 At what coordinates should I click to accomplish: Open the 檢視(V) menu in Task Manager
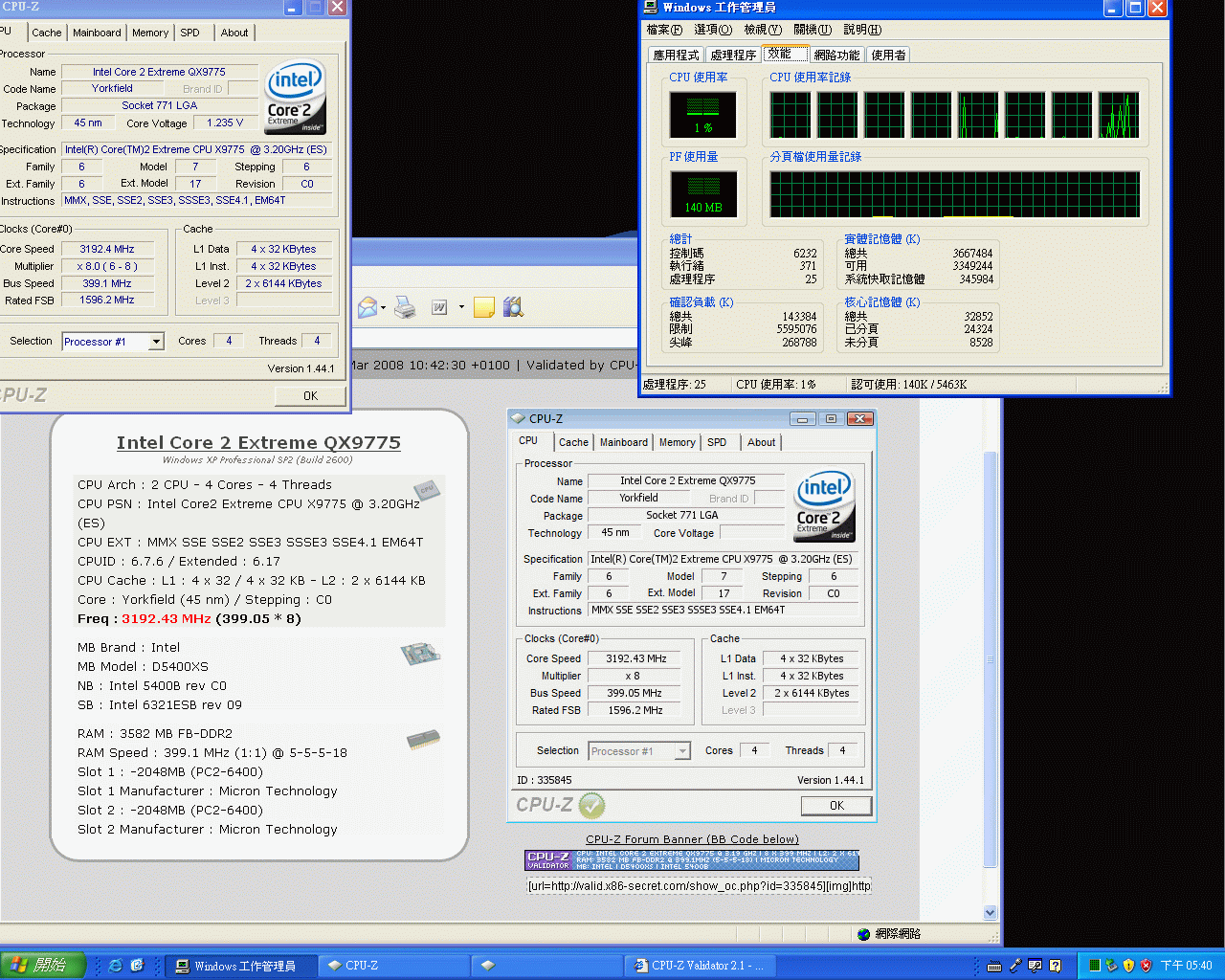(x=763, y=30)
